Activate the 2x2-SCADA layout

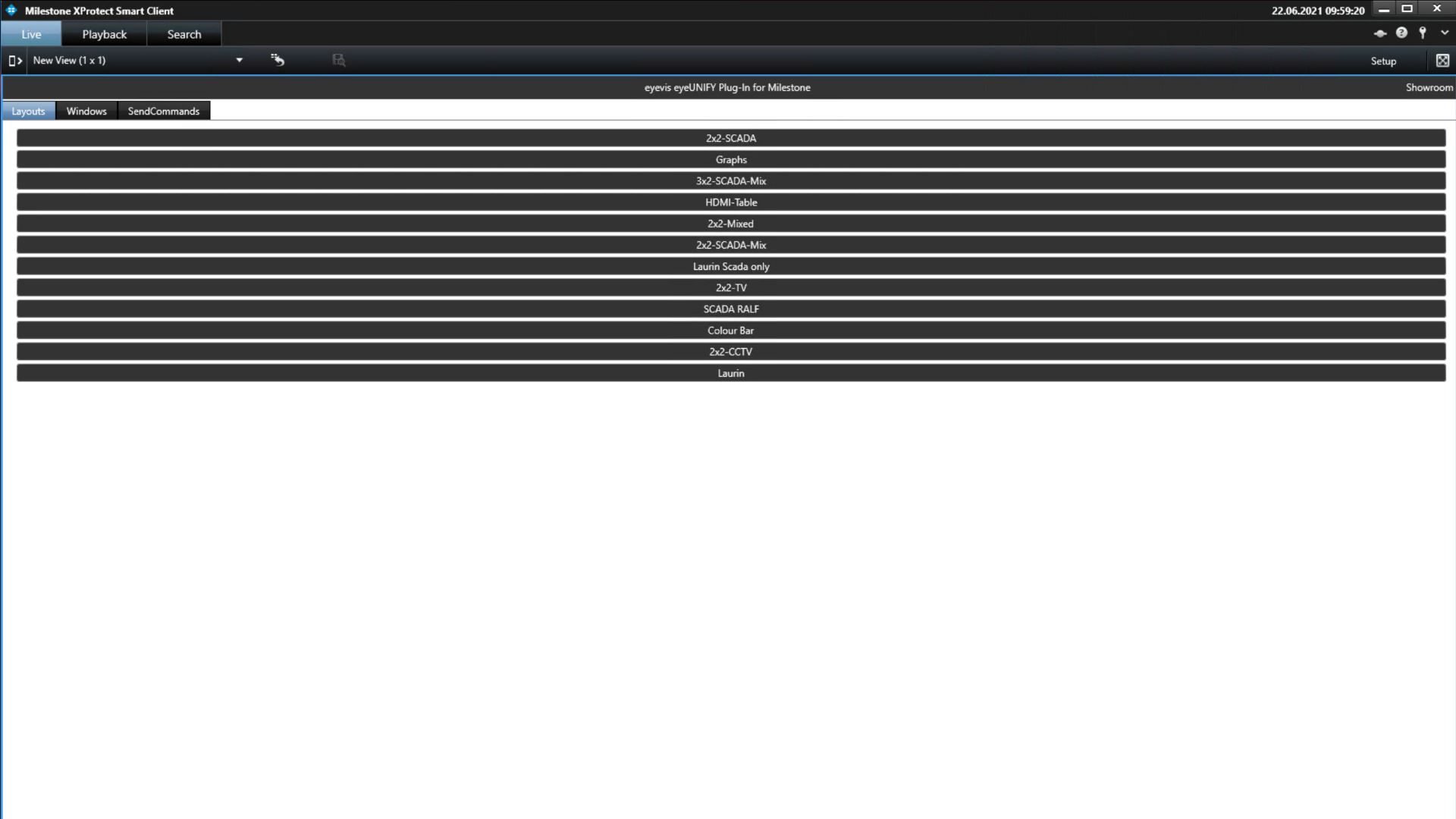[731, 138]
